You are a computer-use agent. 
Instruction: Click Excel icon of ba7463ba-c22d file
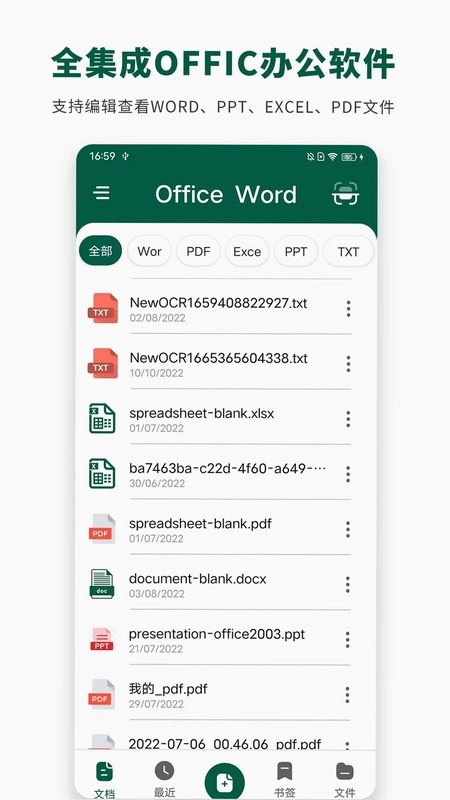point(102,473)
